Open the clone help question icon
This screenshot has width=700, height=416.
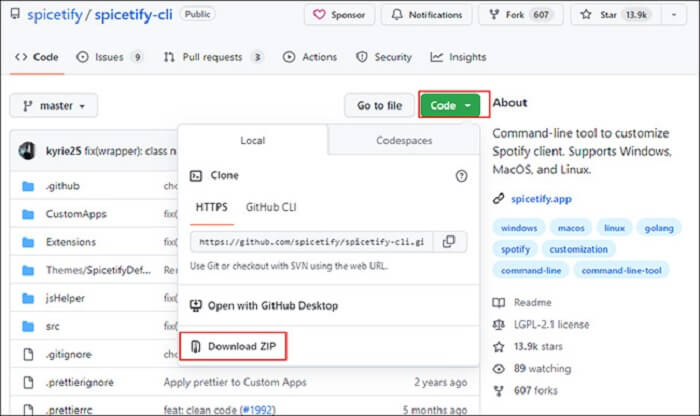tap(461, 176)
